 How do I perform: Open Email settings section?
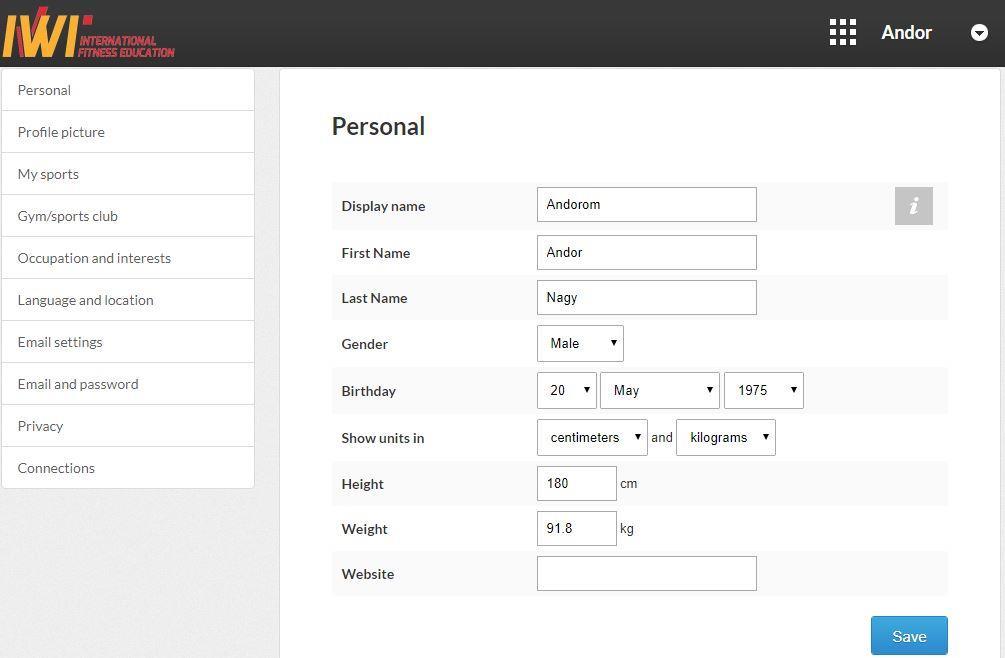tap(128, 342)
